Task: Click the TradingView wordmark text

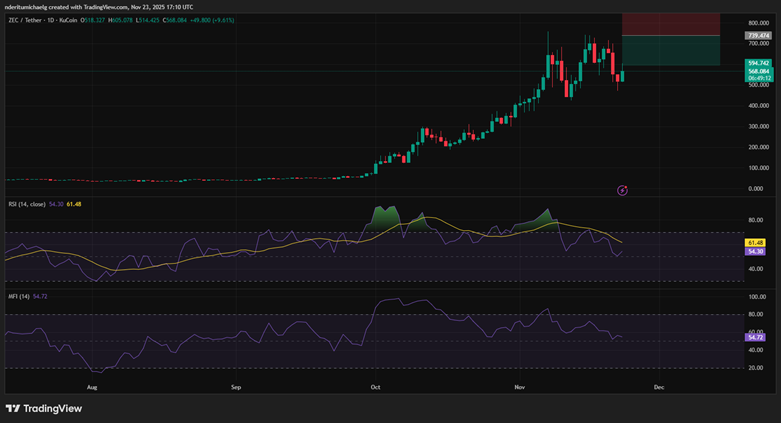Action: pos(53,408)
